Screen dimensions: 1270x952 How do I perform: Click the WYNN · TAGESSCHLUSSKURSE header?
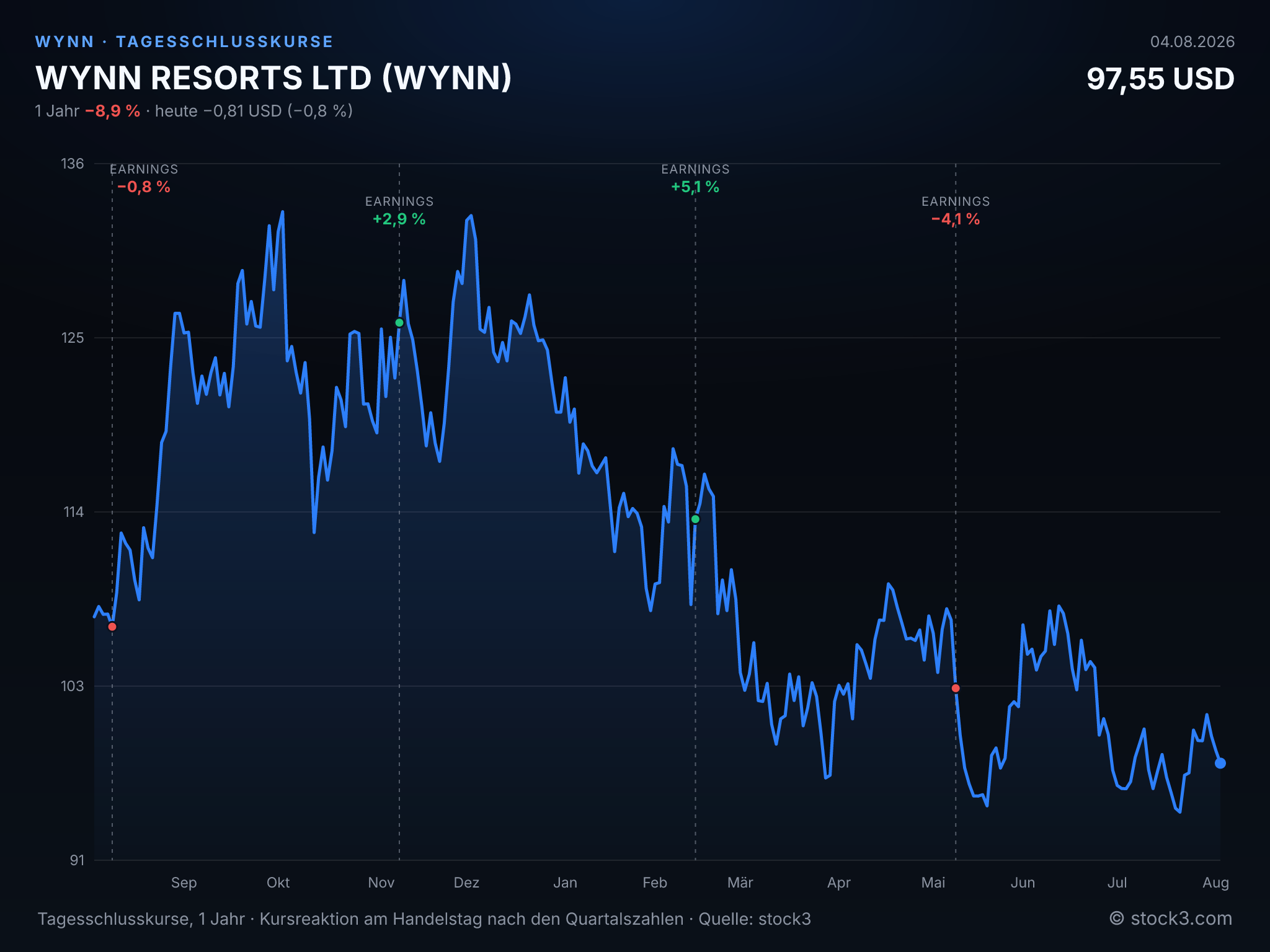click(x=184, y=42)
